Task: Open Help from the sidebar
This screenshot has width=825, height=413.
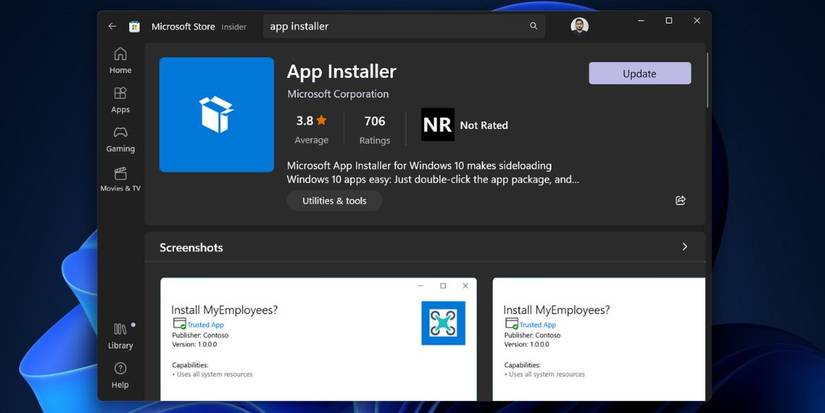Action: [x=120, y=375]
